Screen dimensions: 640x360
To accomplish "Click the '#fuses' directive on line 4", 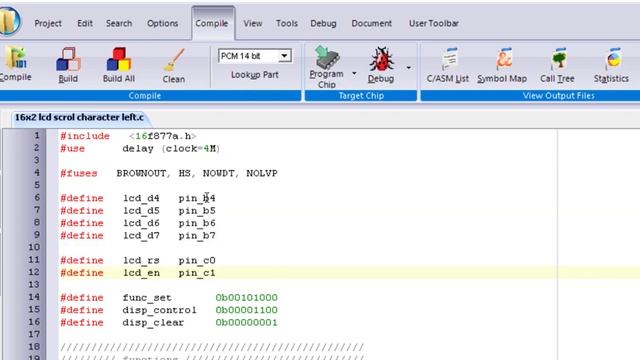I will coord(79,173).
